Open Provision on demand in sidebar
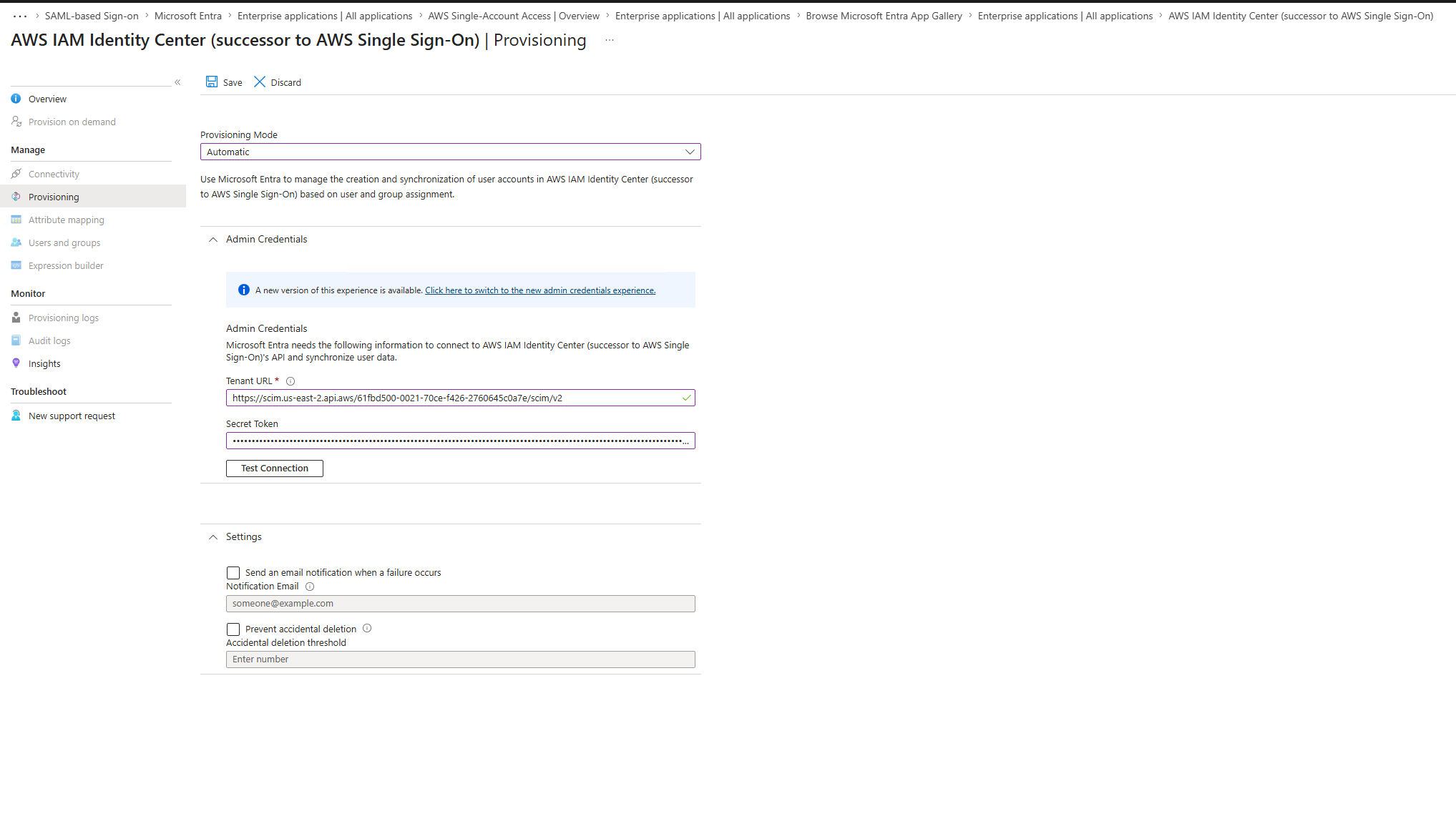1456x829 pixels. tap(72, 122)
